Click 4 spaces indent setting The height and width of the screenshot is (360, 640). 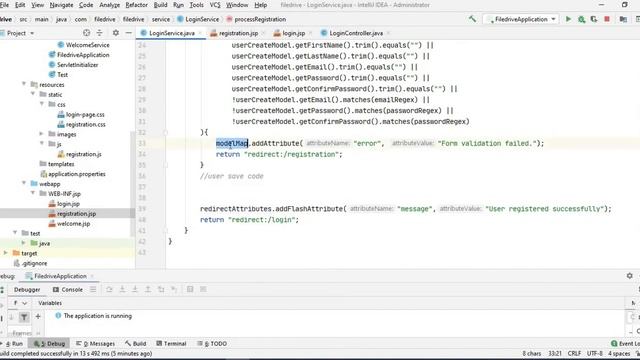pos(619,353)
